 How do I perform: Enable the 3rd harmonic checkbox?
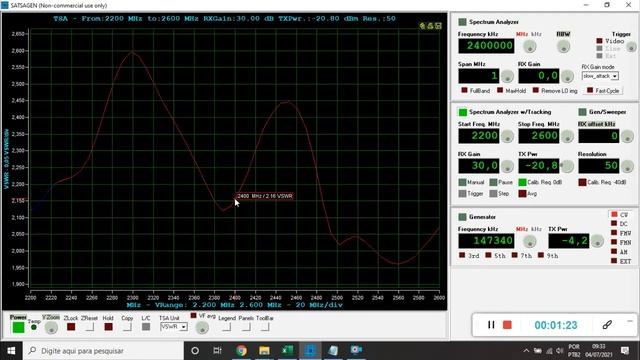click(x=462, y=255)
